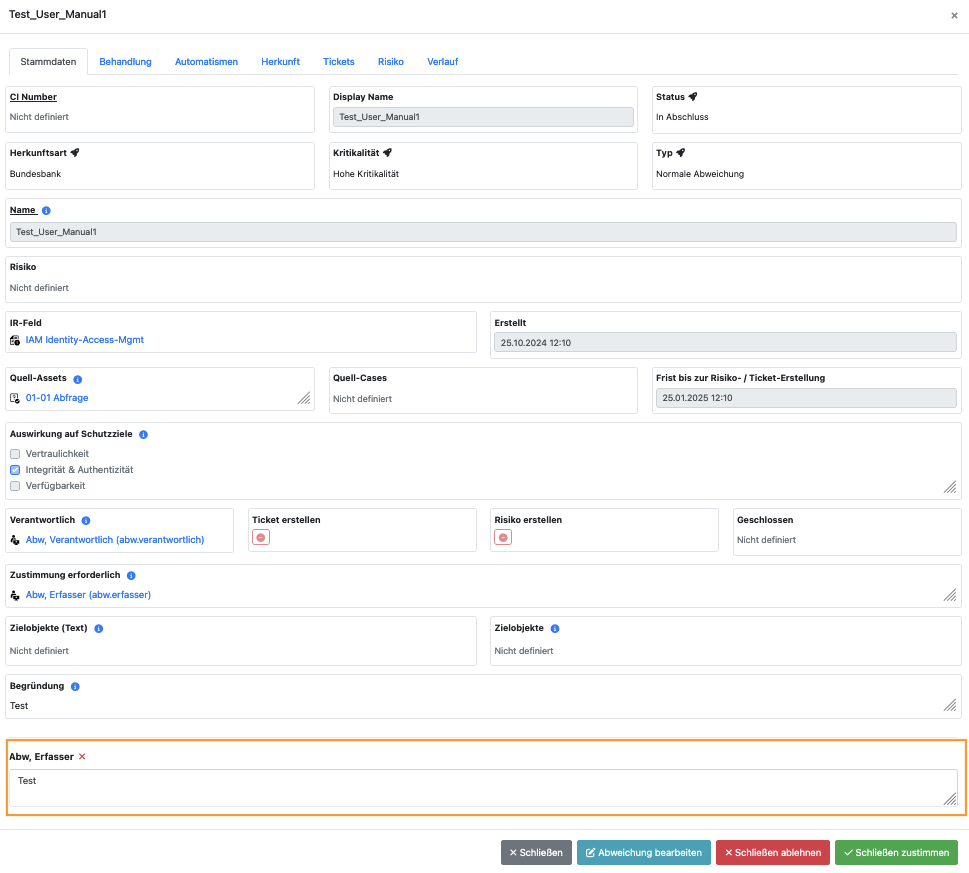Open the Verlauf tab
This screenshot has width=969, height=873.
tap(442, 62)
